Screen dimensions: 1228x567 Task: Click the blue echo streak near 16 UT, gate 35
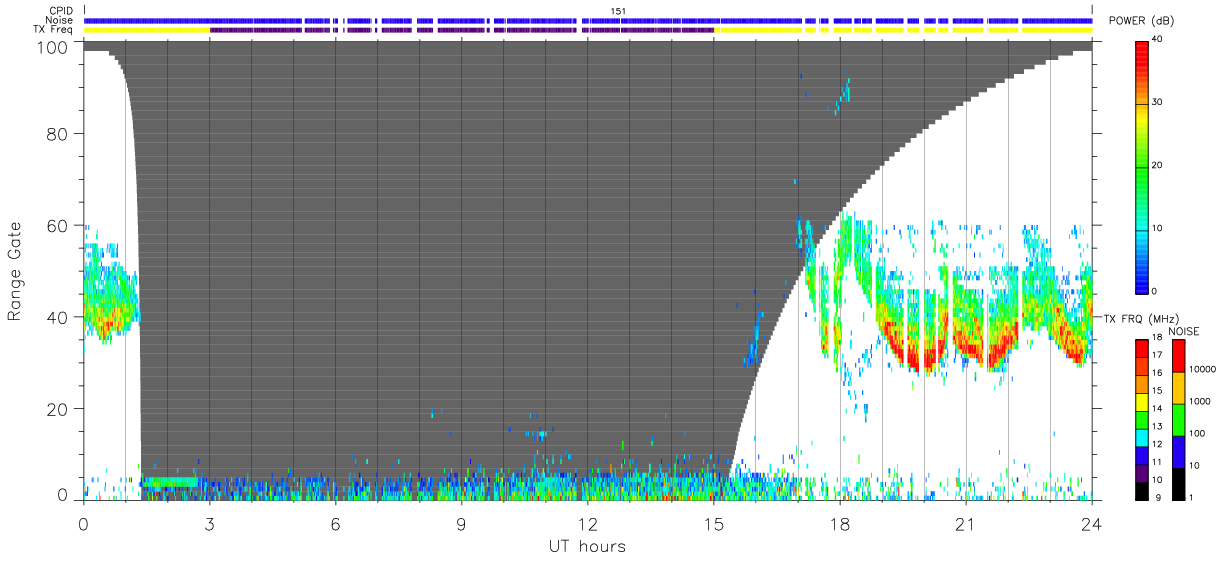(x=752, y=340)
